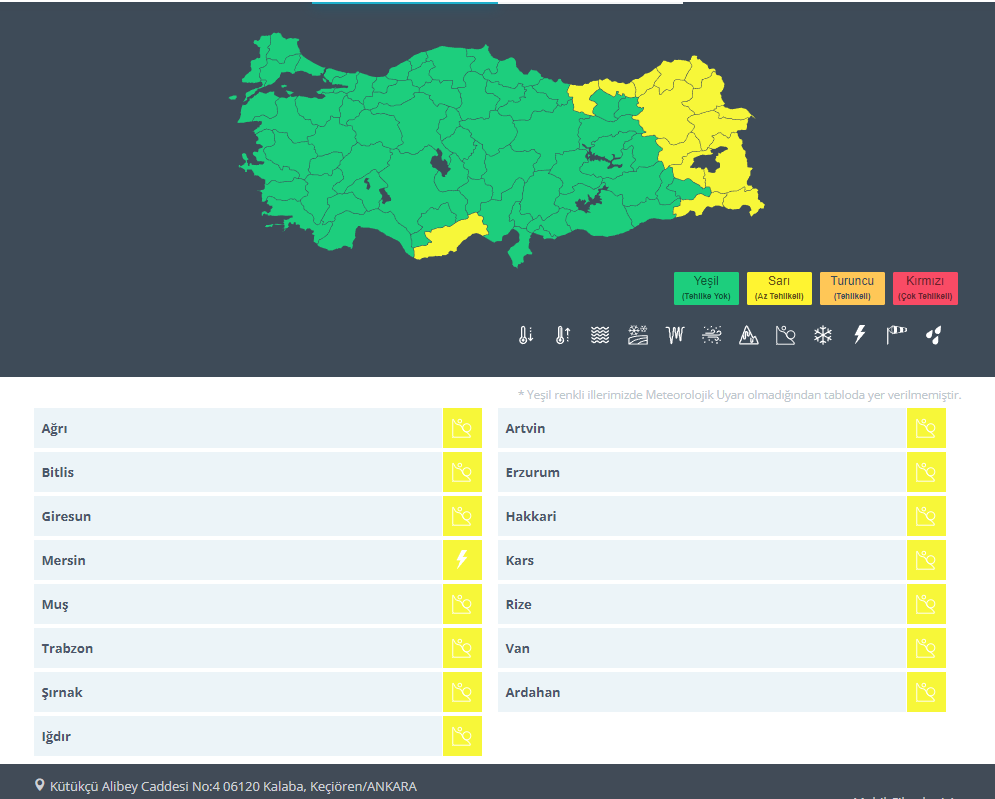
Task: Select the lightning bolt thunderstorm legend icon
Action: click(x=859, y=335)
